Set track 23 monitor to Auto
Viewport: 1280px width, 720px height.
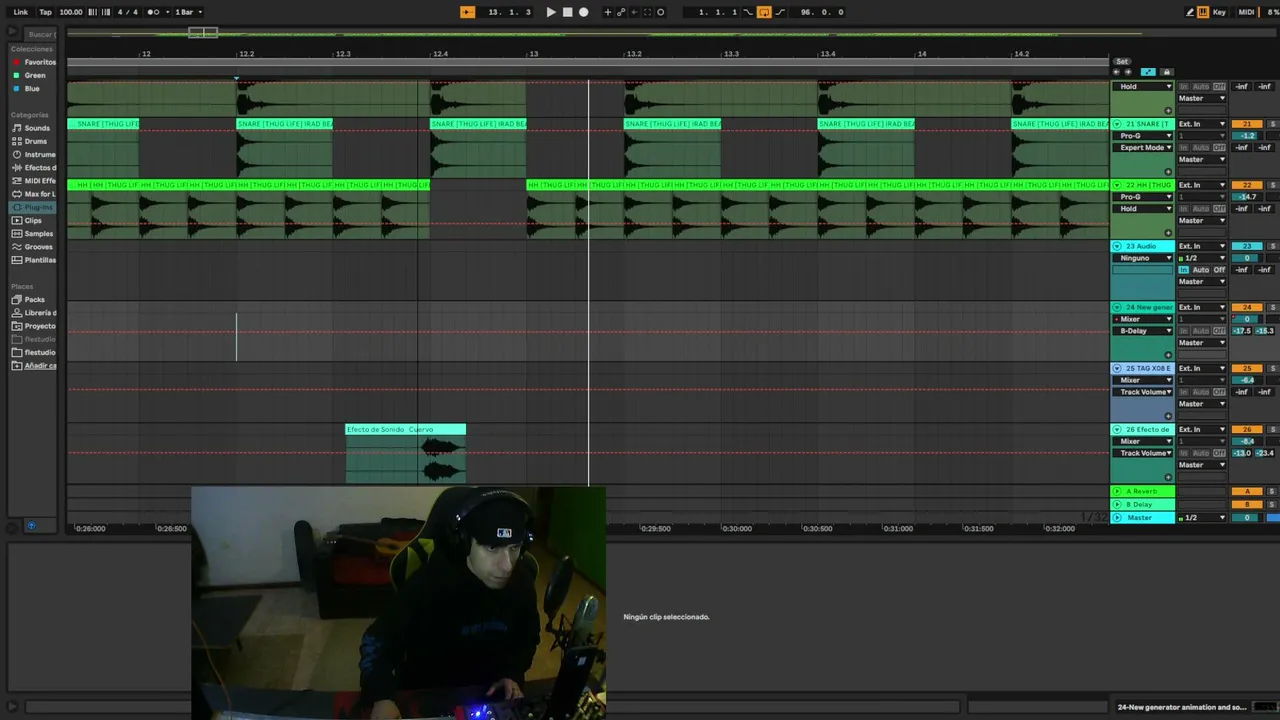pyautogui.click(x=1201, y=270)
